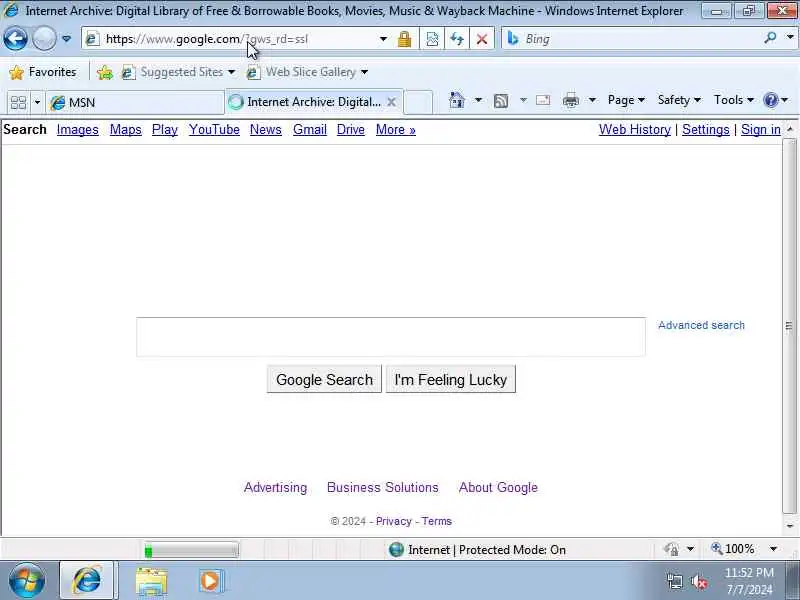Image resolution: width=800 pixels, height=600 pixels.
Task: Open the Suggested Sites dropdown
Action: (x=179, y=72)
